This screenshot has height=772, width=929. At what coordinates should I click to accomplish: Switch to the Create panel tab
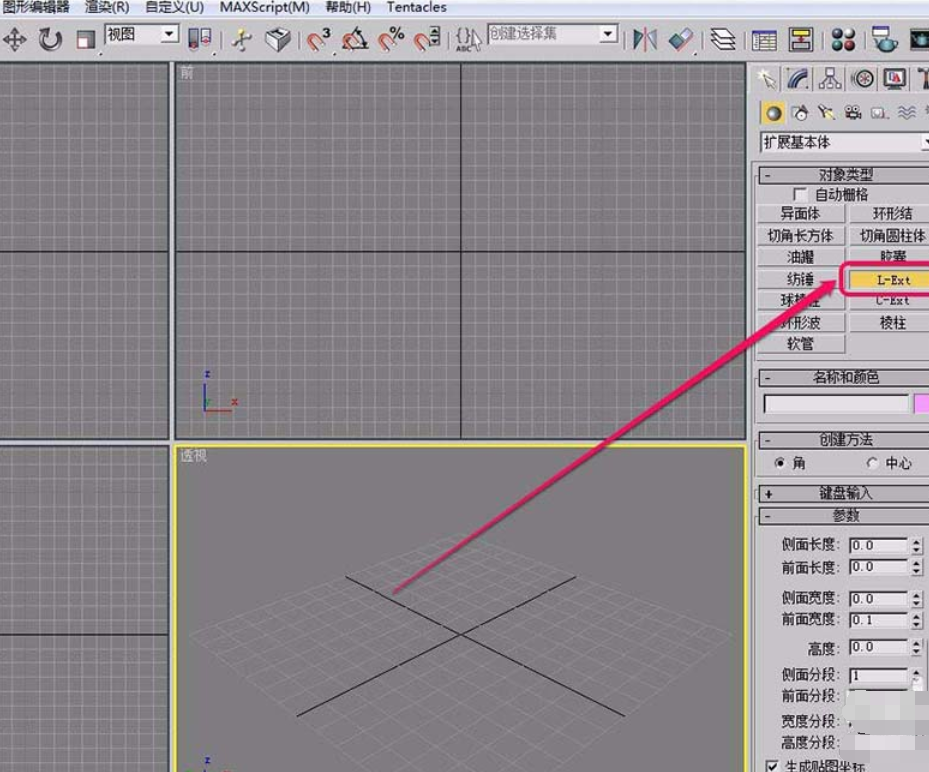point(767,79)
